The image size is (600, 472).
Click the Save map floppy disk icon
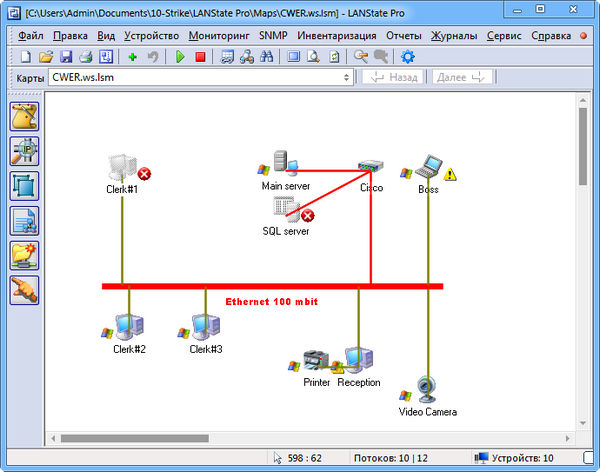[66, 57]
